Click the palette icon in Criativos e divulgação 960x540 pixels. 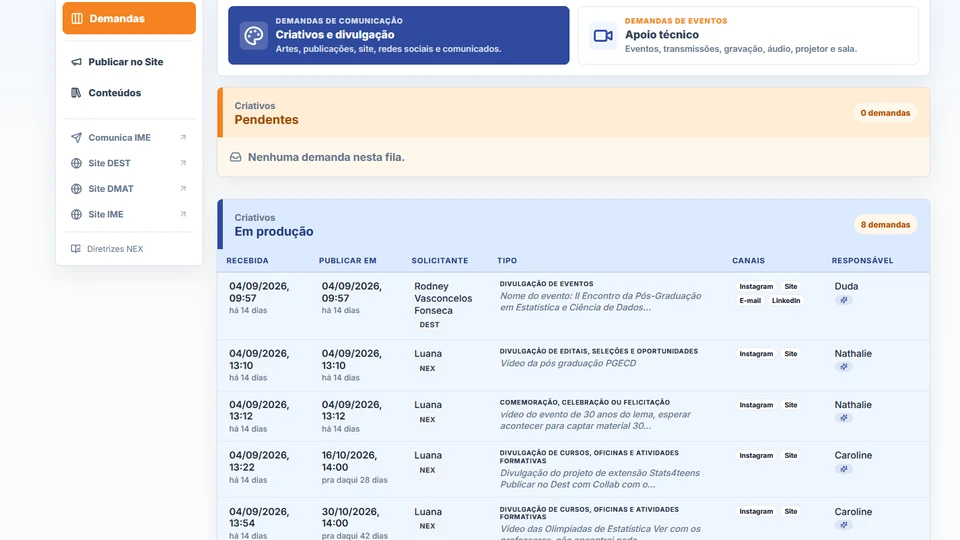pos(253,36)
